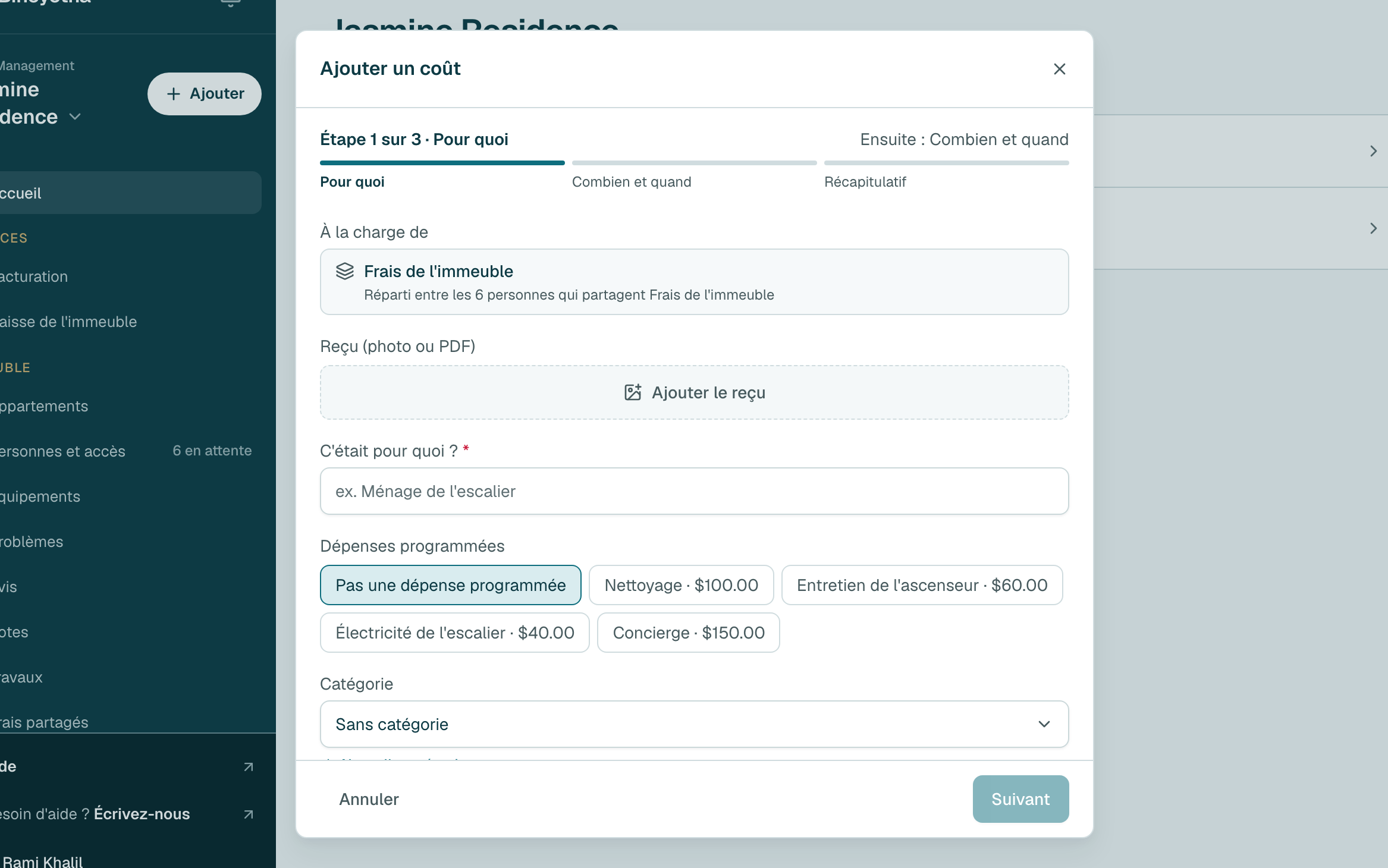Click the plus icon in Ajouter button
The image size is (1388, 868).
tap(173, 94)
